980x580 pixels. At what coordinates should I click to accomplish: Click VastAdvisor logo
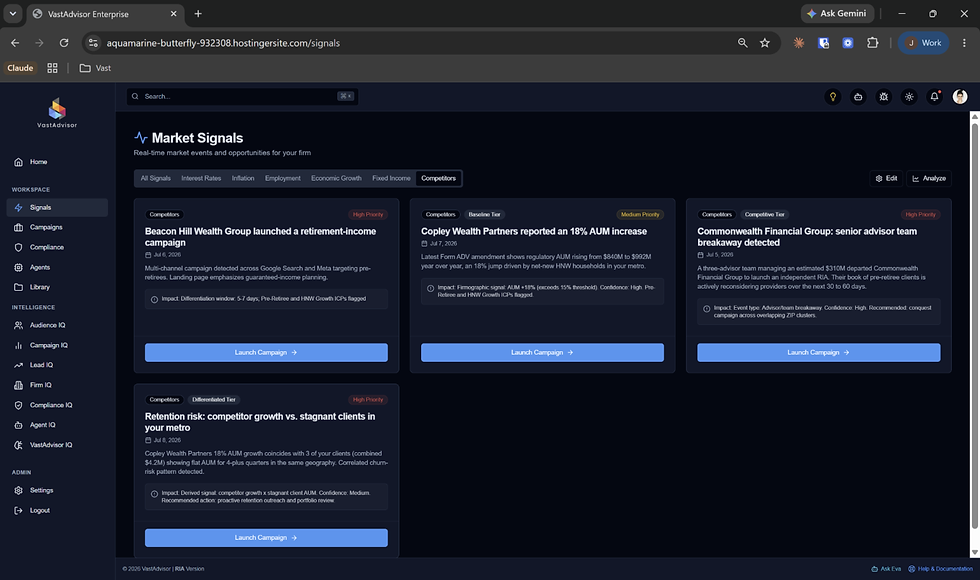point(57,113)
